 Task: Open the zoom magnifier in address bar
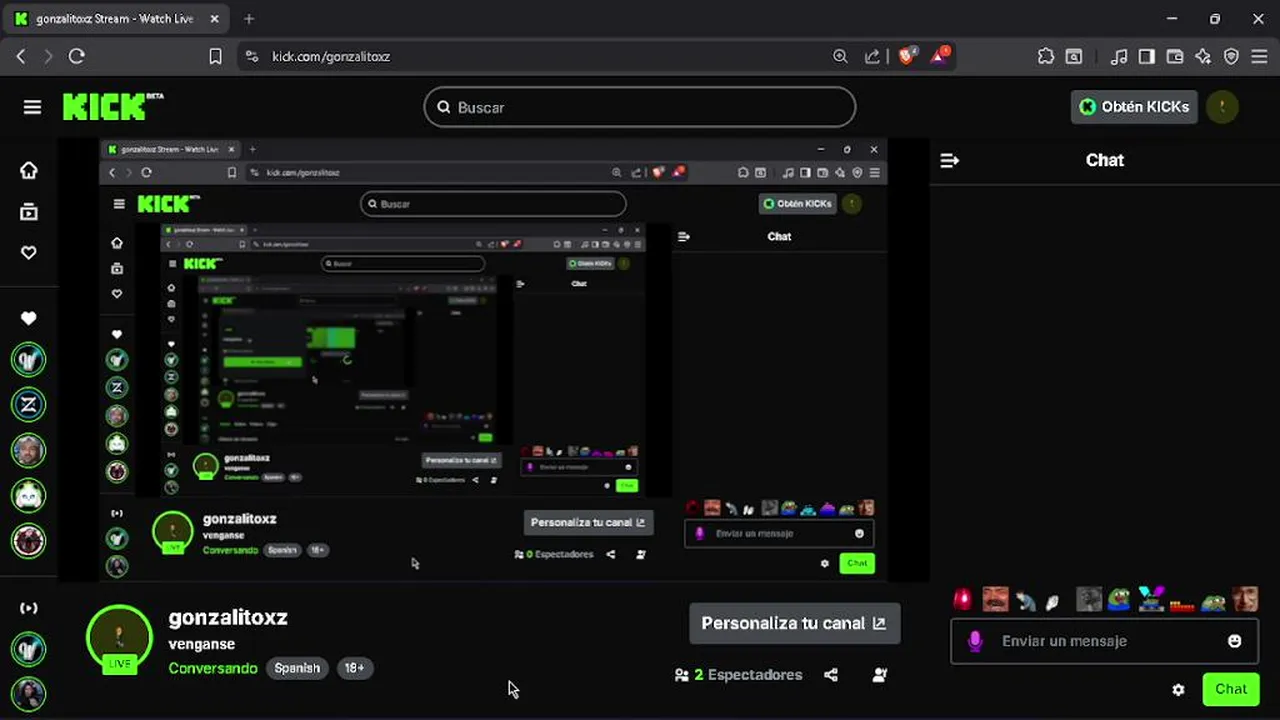coord(840,56)
